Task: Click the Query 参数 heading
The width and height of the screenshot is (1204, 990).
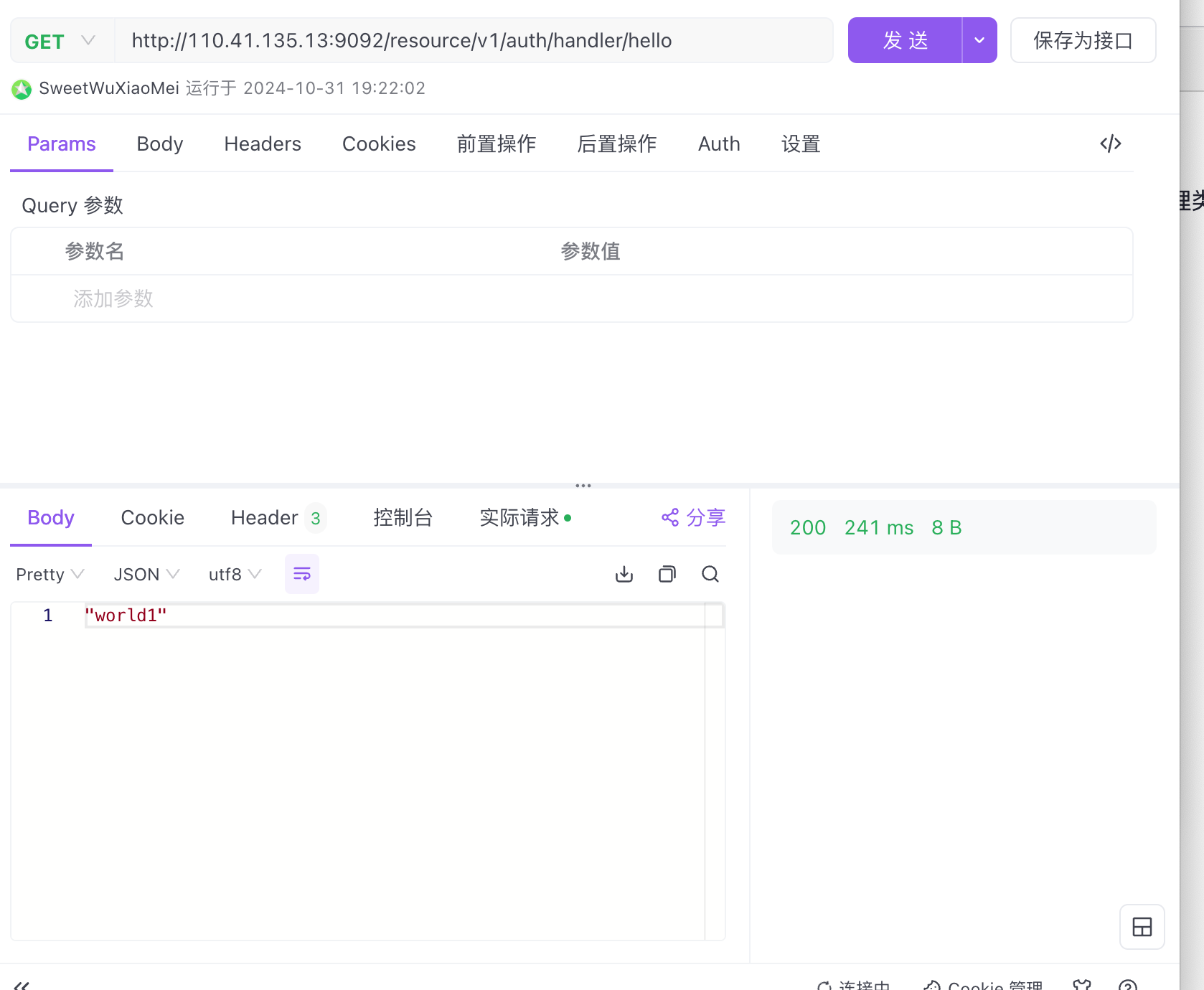Action: (72, 206)
